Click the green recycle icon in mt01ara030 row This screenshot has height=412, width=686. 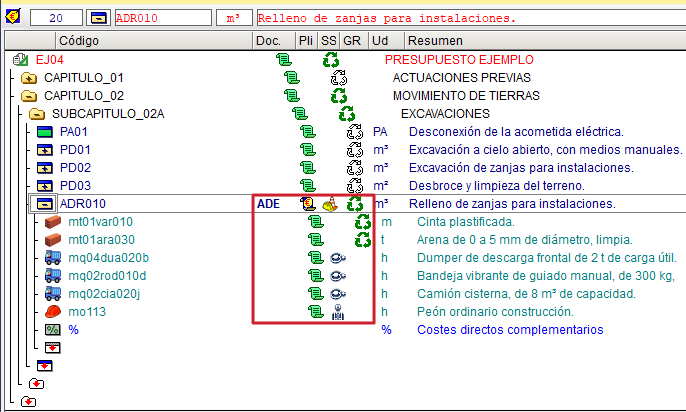pos(363,240)
